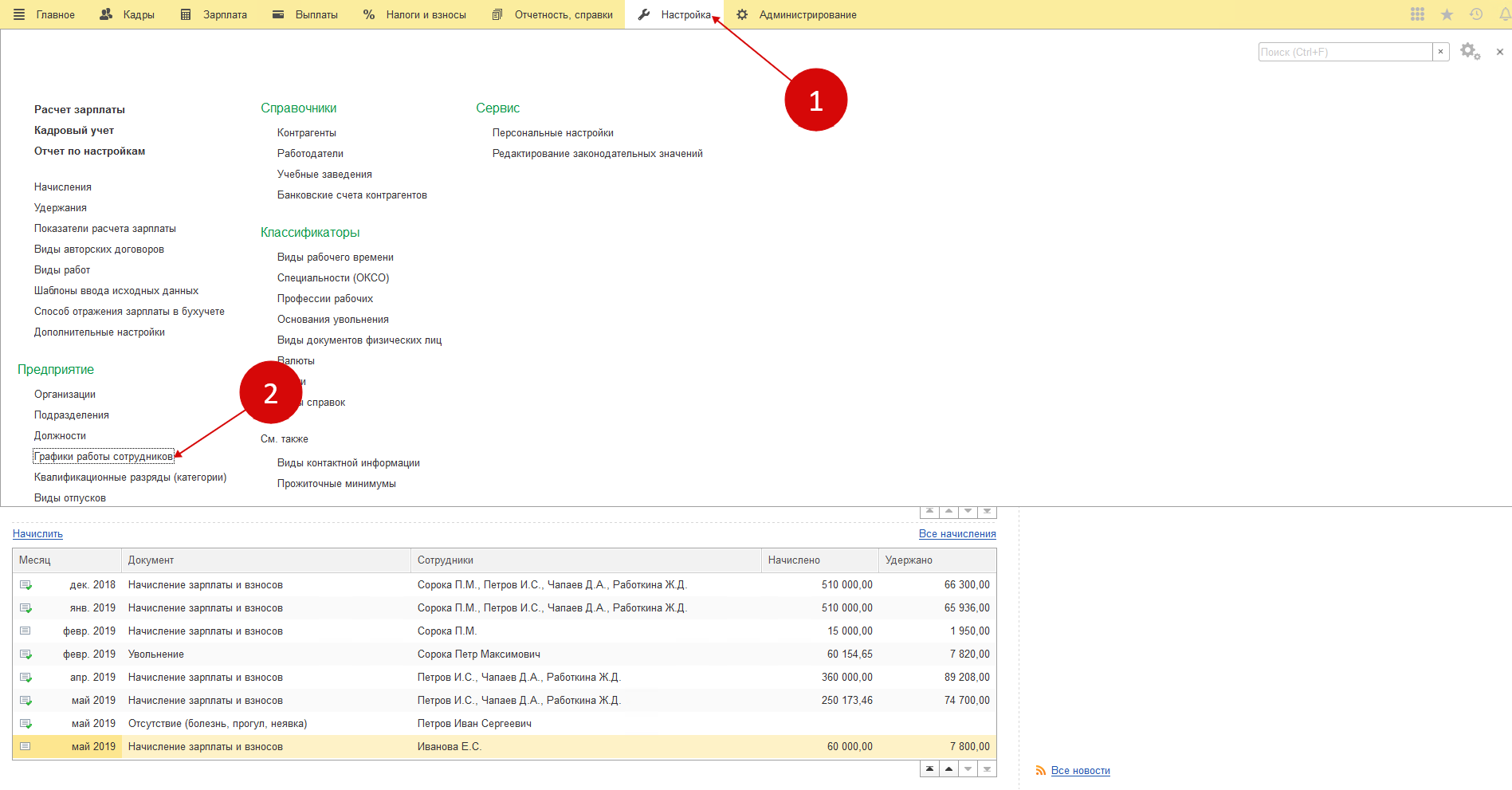
Task: Open Должности list
Action: (x=60, y=435)
